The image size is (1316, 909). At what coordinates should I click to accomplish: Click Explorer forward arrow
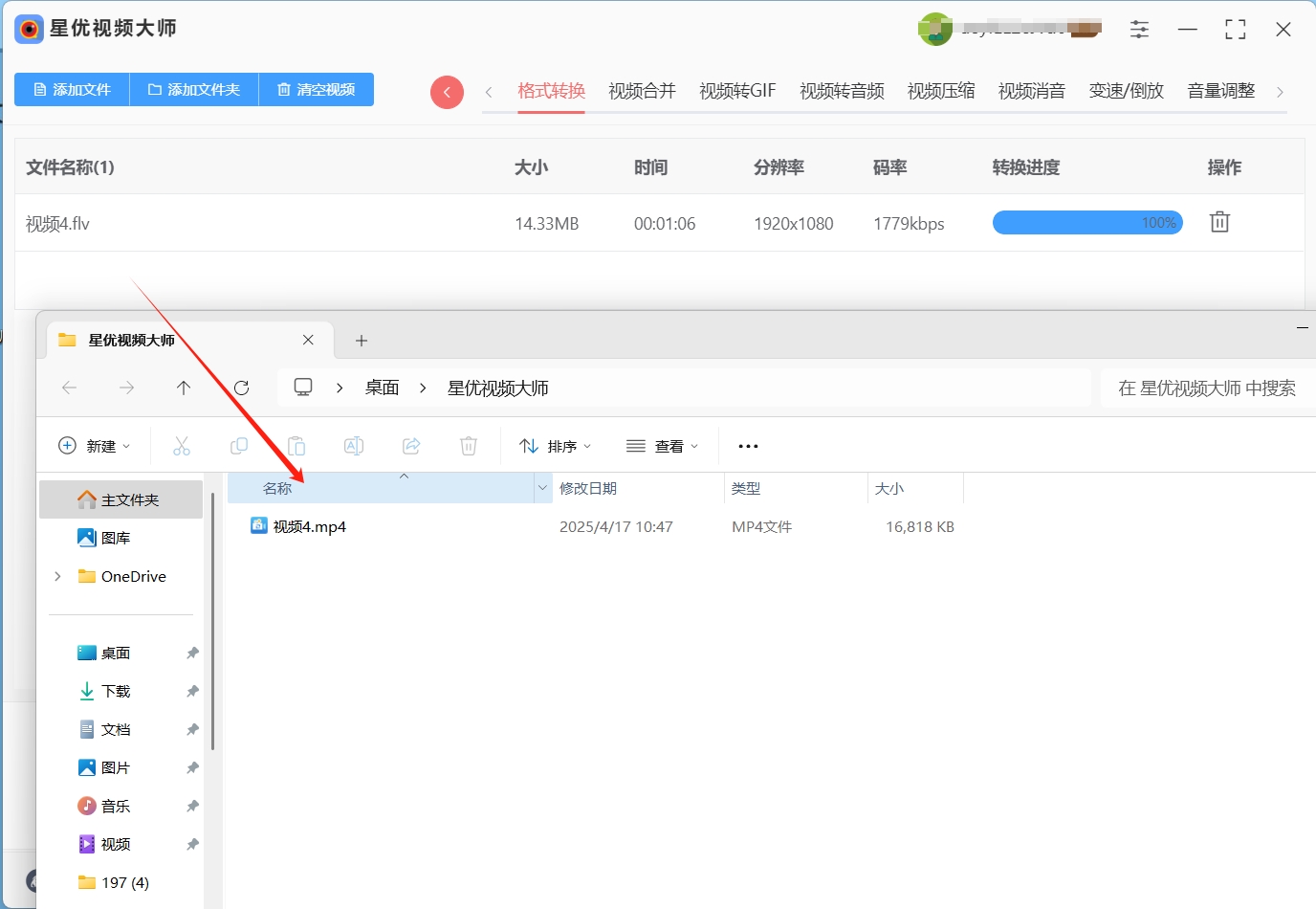126,388
